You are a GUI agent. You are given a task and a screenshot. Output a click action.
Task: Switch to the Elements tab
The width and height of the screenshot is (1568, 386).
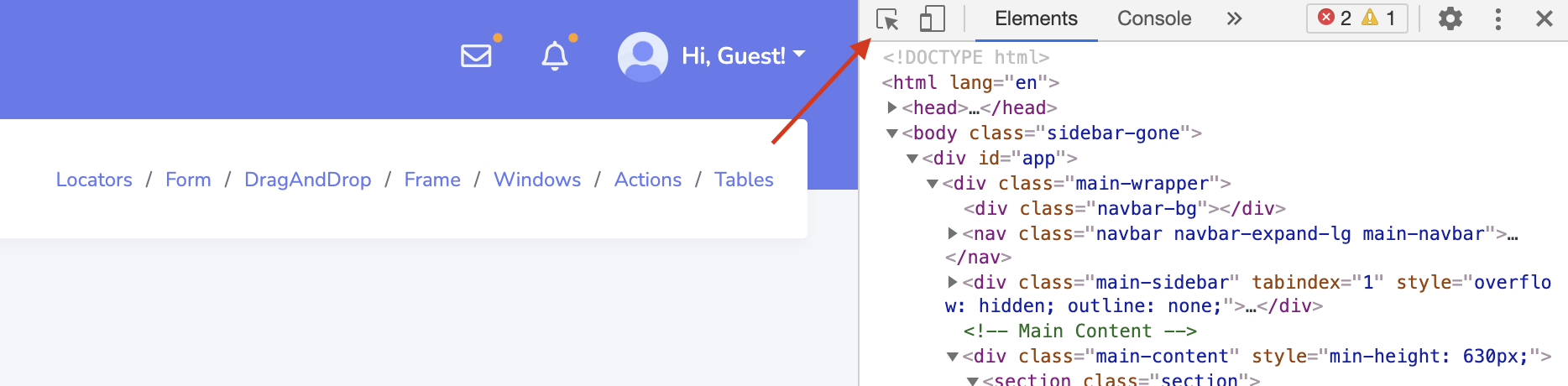coord(1036,18)
